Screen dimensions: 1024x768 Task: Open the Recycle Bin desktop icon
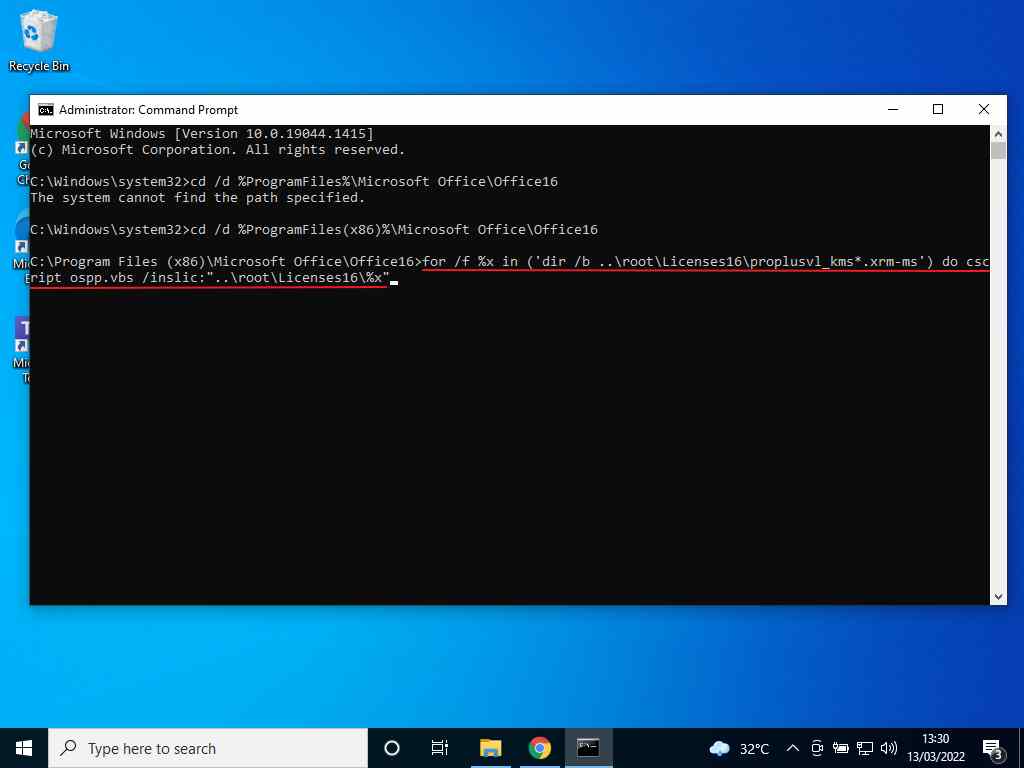[39, 40]
